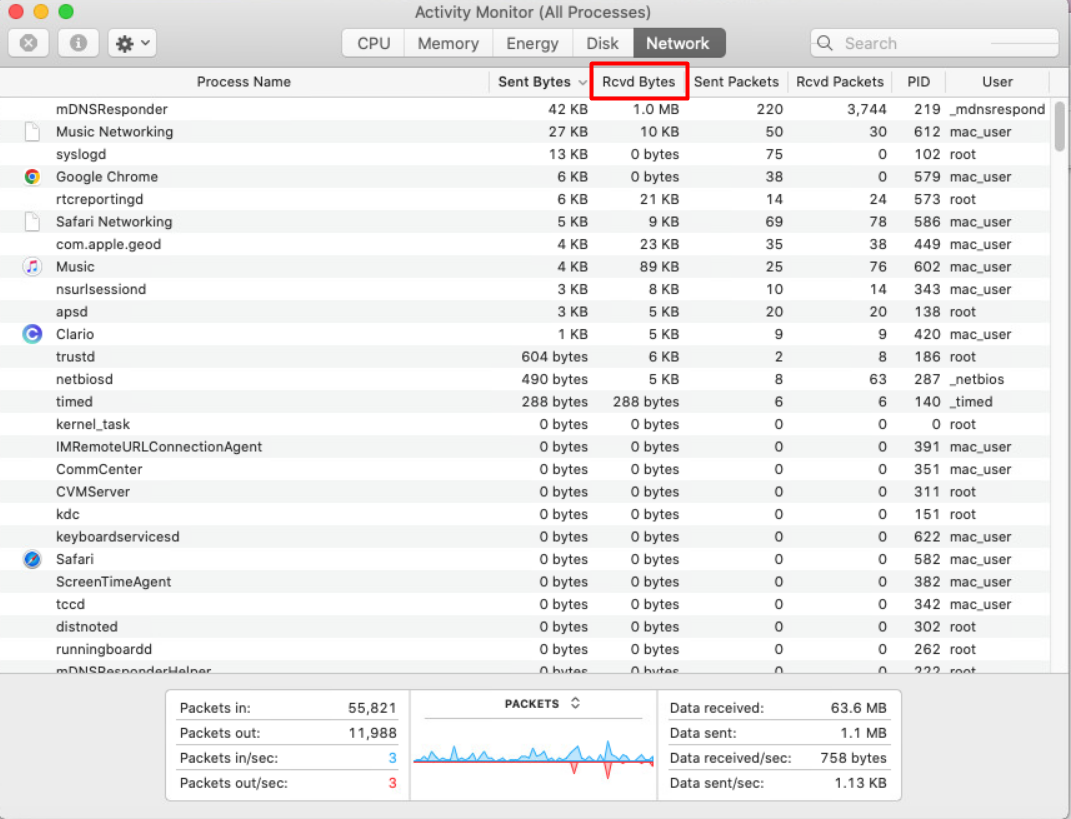Switch to the Memory tab
Screen dimensions: 1071x819
pyautogui.click(x=448, y=43)
